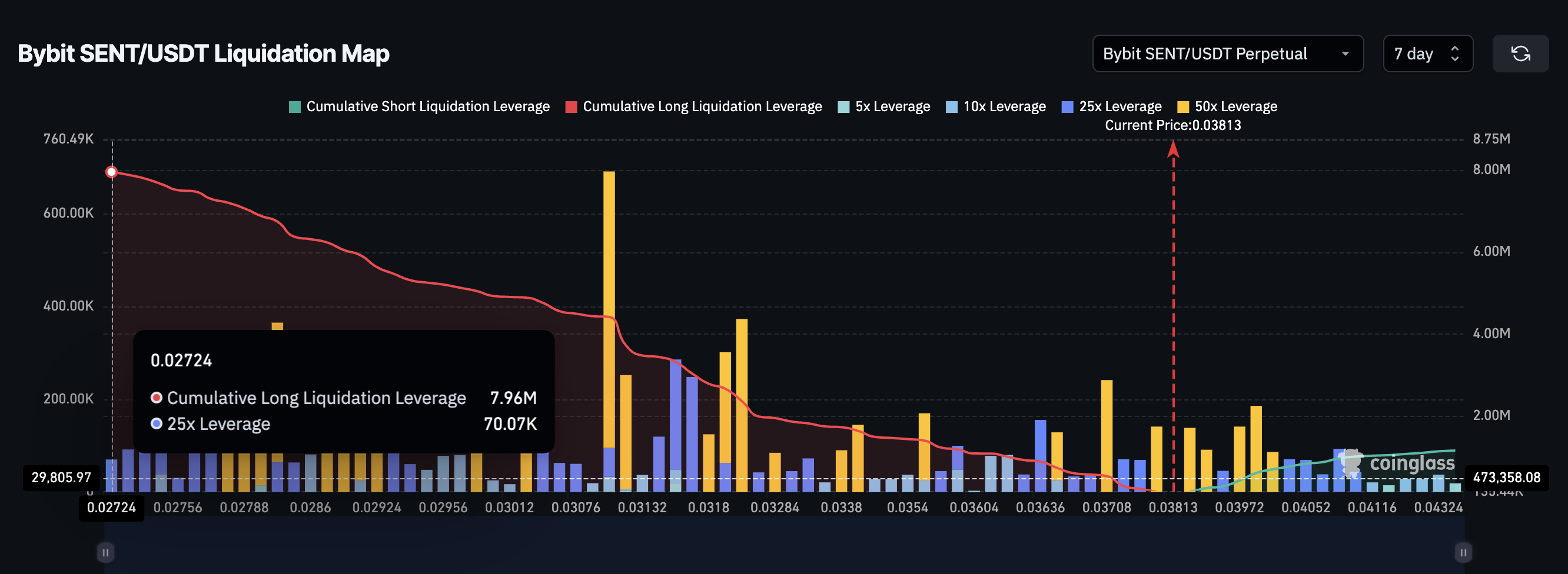Click the refresh chart icon
The image size is (1568, 574).
coord(1521,54)
